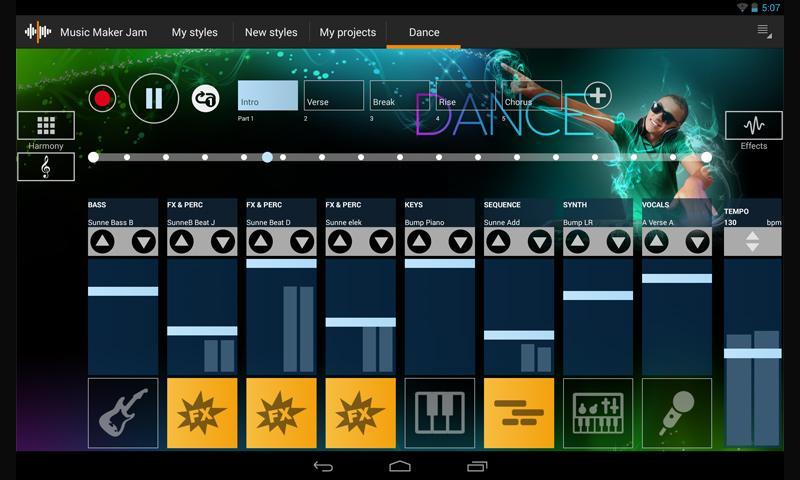Image resolution: width=800 pixels, height=480 pixels.
Task: Choose next loop for Bump LR
Action: click(619, 241)
